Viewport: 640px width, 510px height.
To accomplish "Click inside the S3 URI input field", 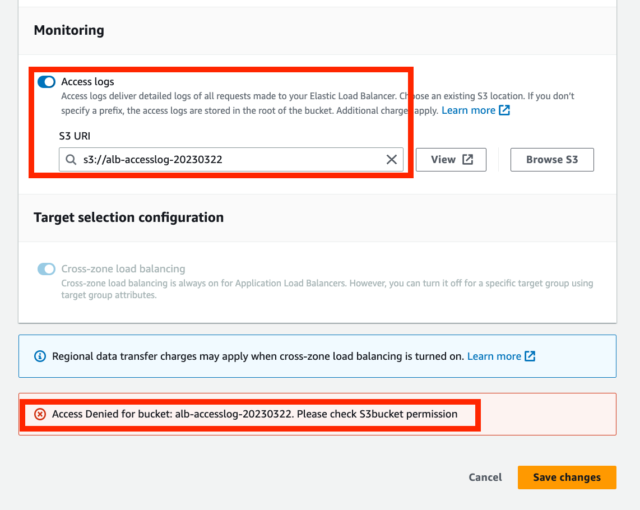I will coord(231,160).
